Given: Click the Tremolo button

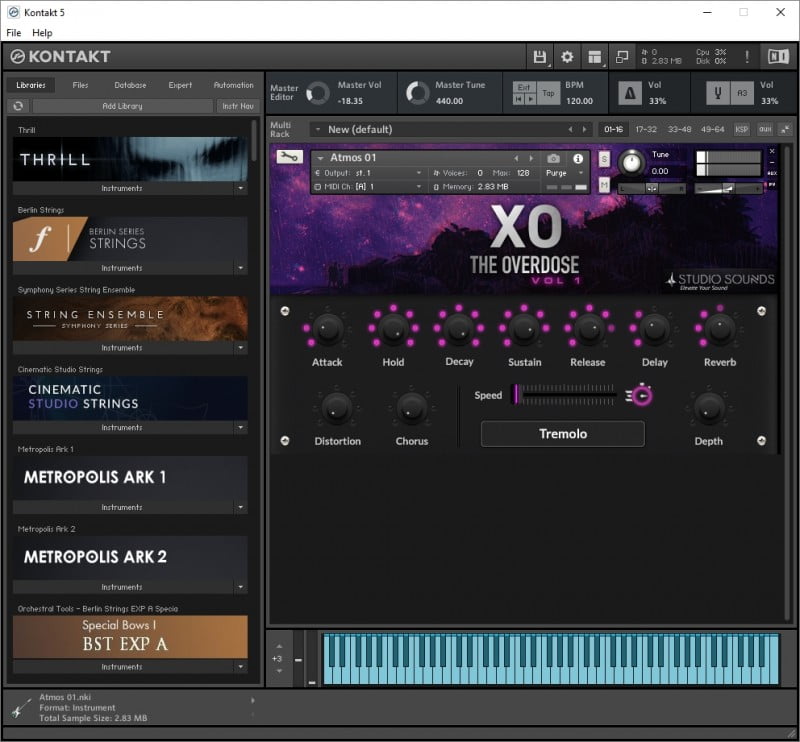Looking at the screenshot, I should (563, 434).
